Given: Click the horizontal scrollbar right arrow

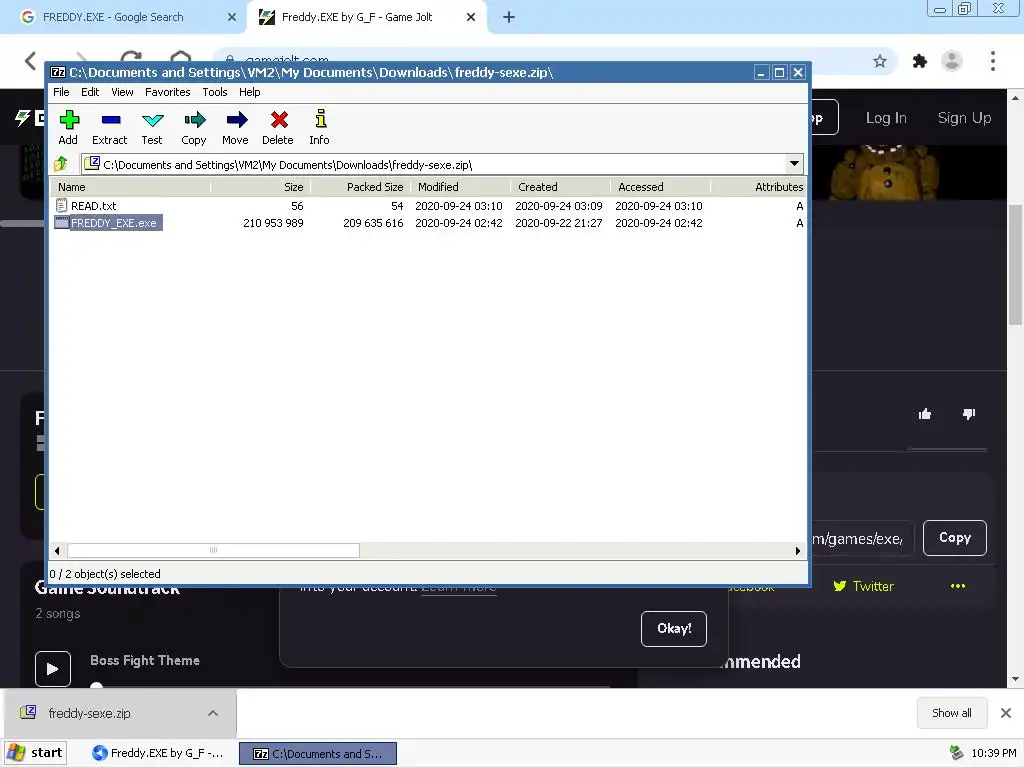Looking at the screenshot, I should (x=797, y=551).
